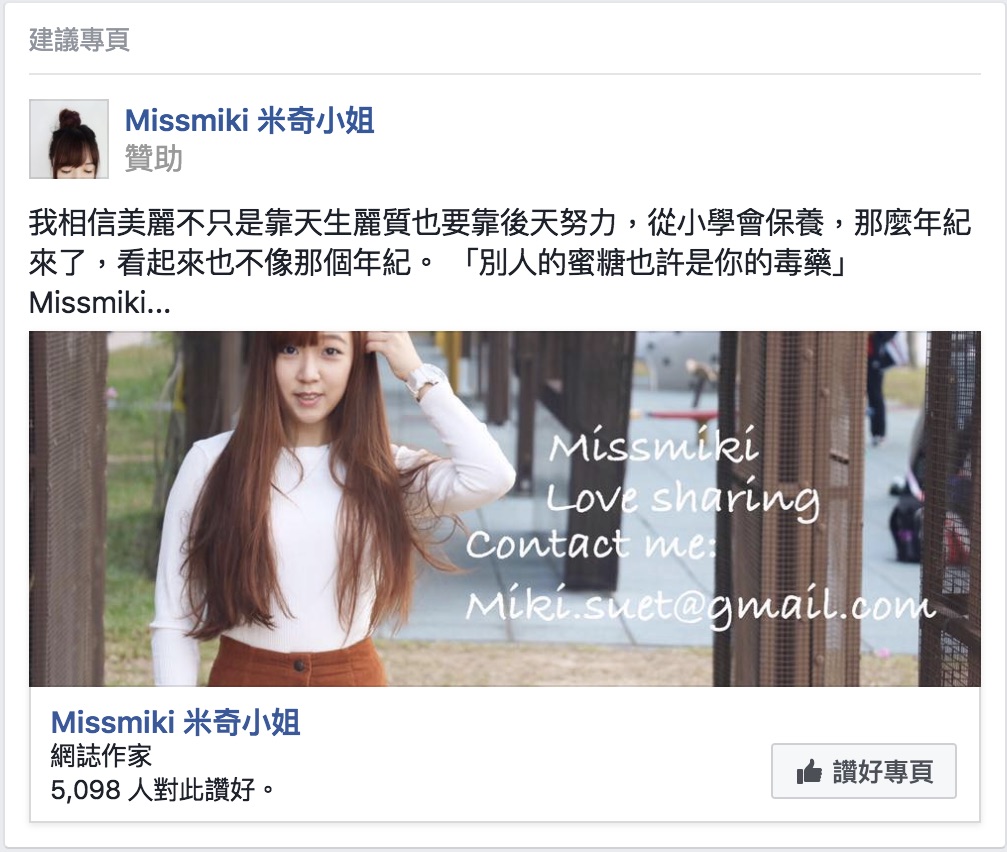Click the Miki.suet@gmail.com text on cover image
Image resolution: width=1007 pixels, height=852 pixels.
(699, 607)
